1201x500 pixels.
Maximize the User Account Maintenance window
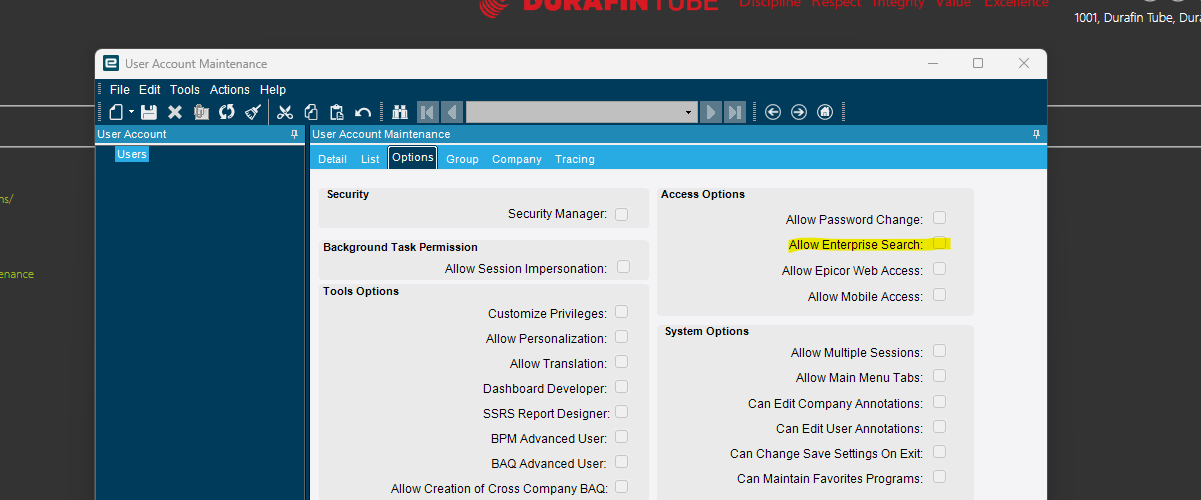(978, 63)
